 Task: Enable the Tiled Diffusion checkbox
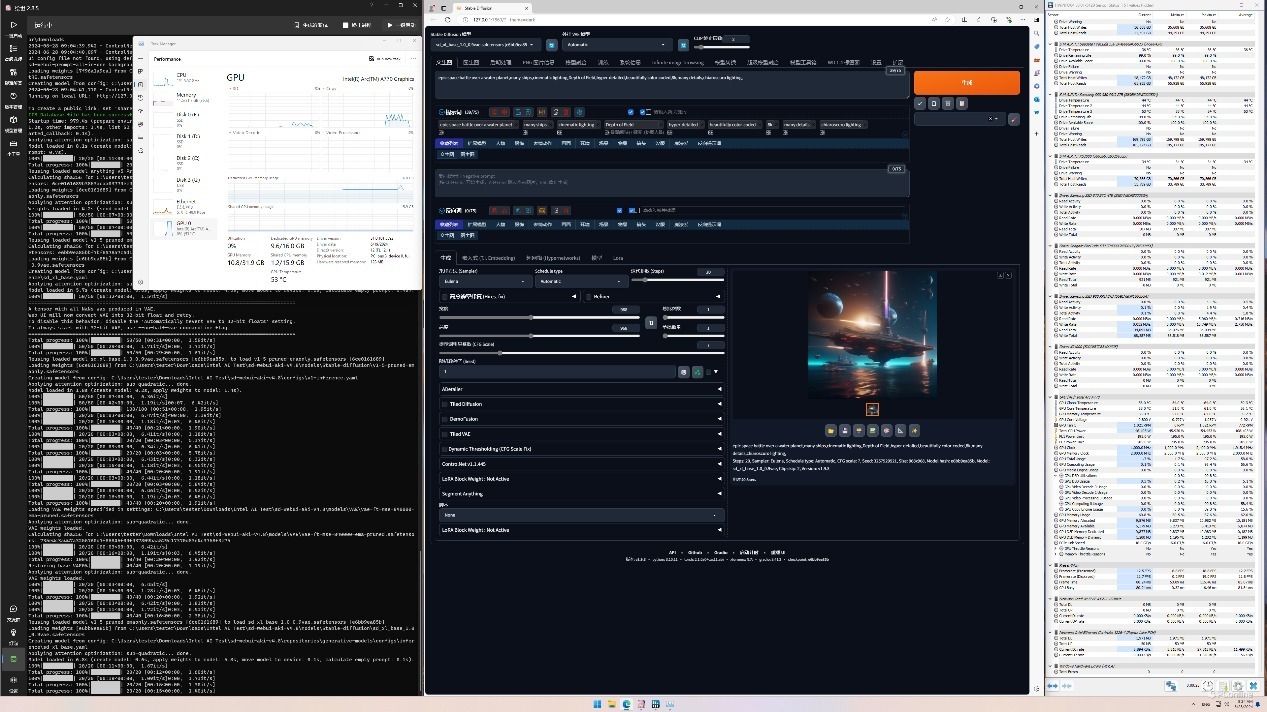(445, 404)
